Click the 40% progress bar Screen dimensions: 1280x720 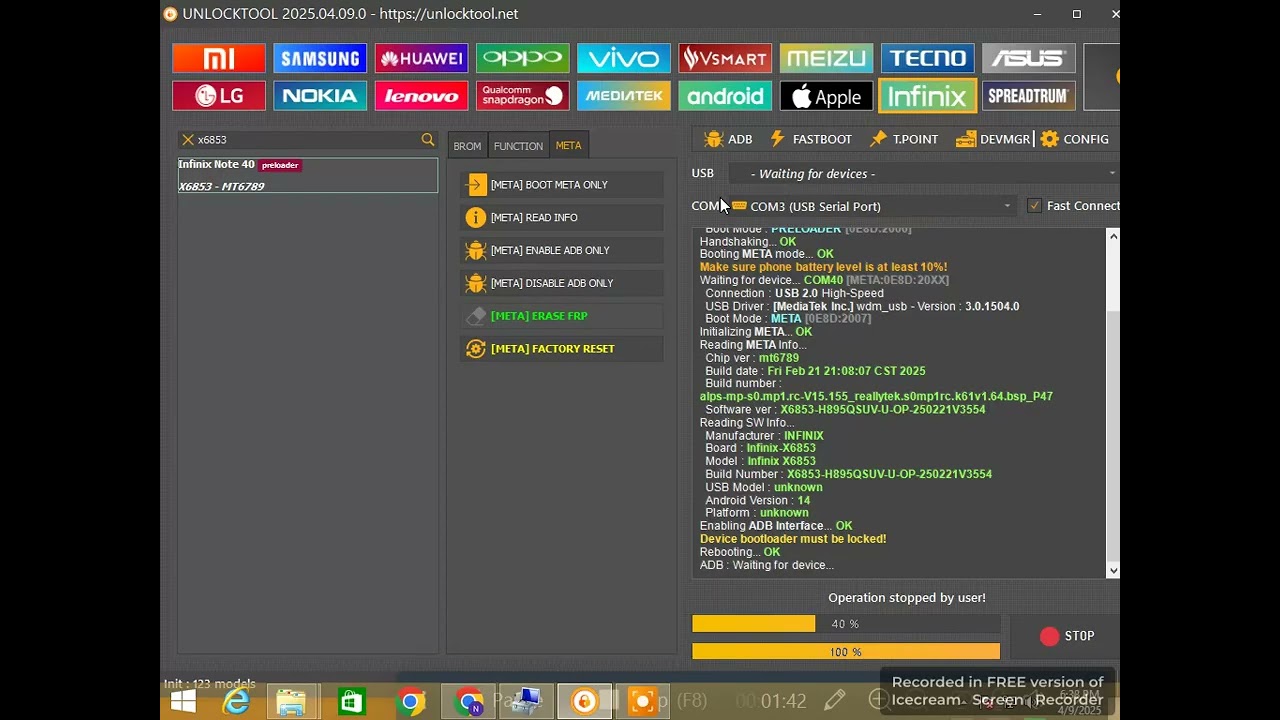(x=846, y=624)
